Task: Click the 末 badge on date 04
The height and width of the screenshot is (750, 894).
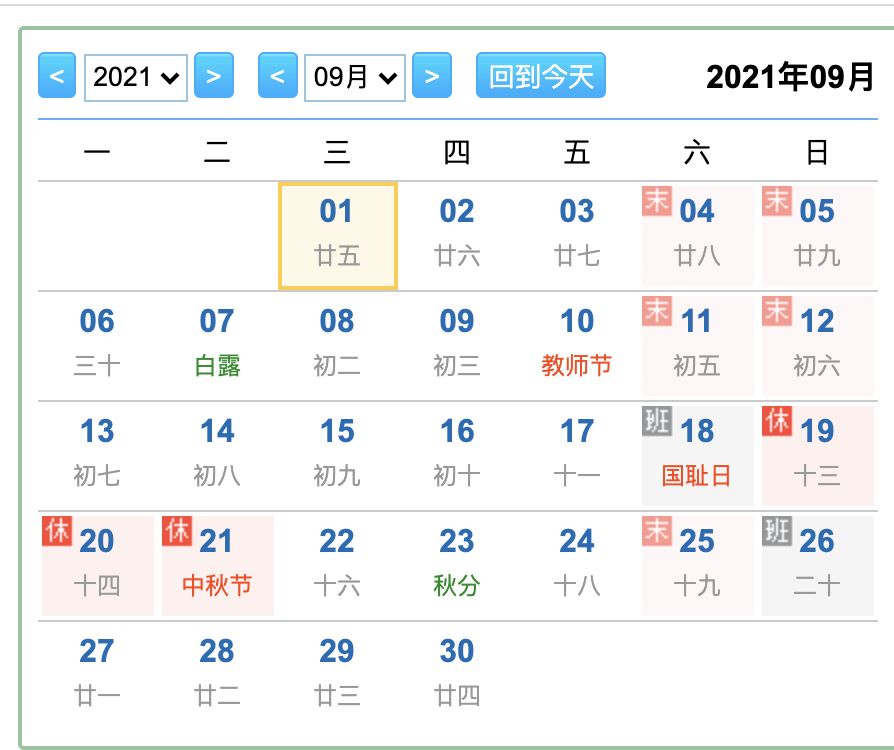Action: point(657,201)
